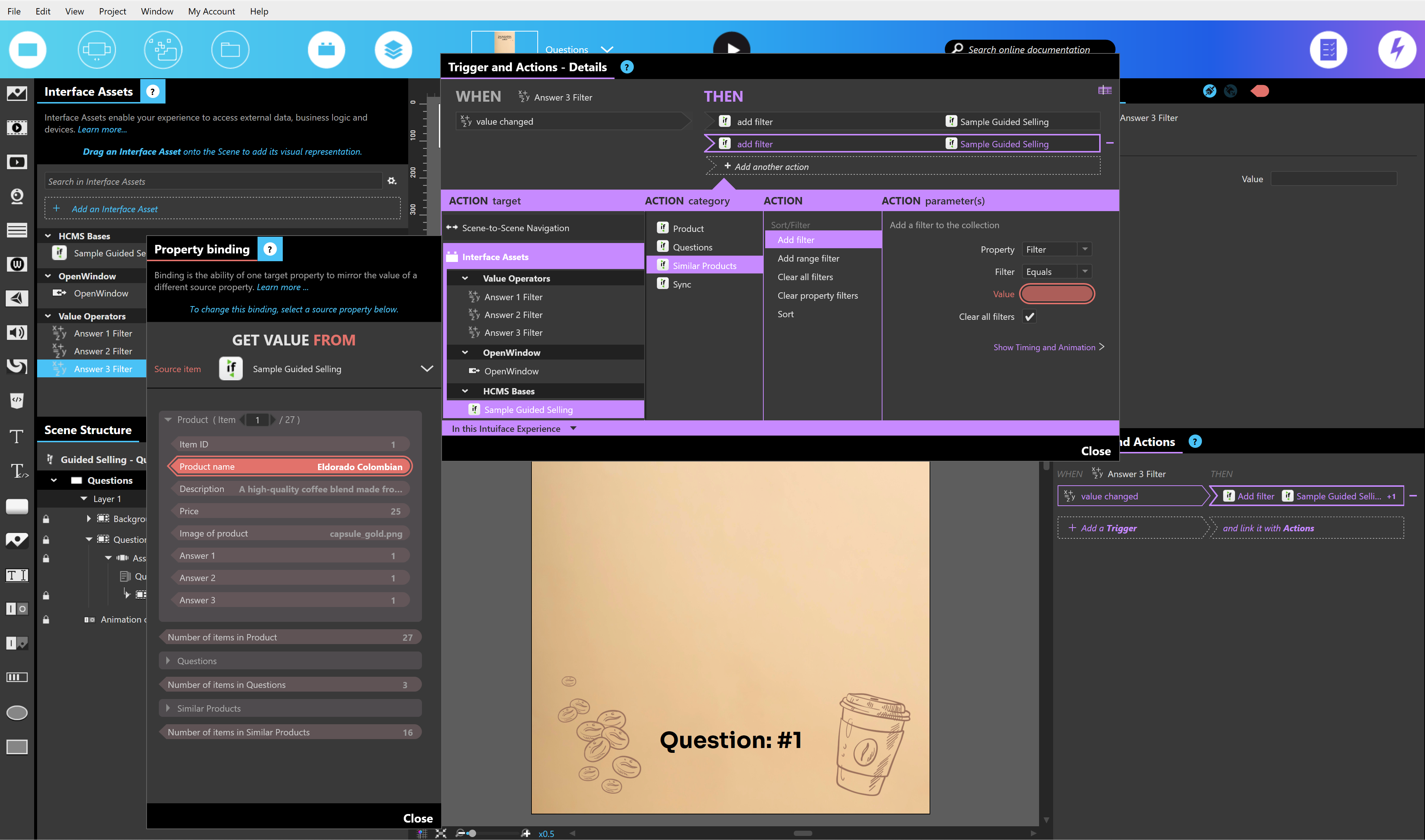Select the Price property row
1425x840 pixels.
[290, 511]
